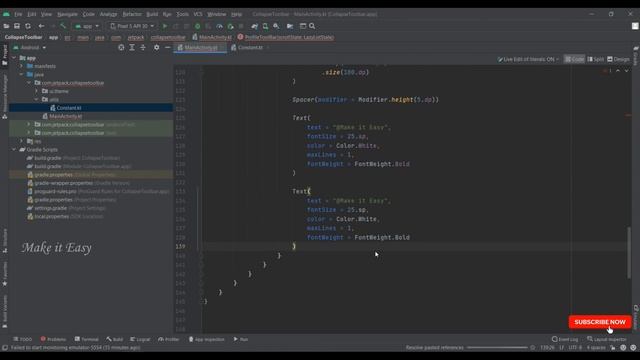Click Expand All in Project panel
The image size is (640, 360).
[x=132, y=47]
